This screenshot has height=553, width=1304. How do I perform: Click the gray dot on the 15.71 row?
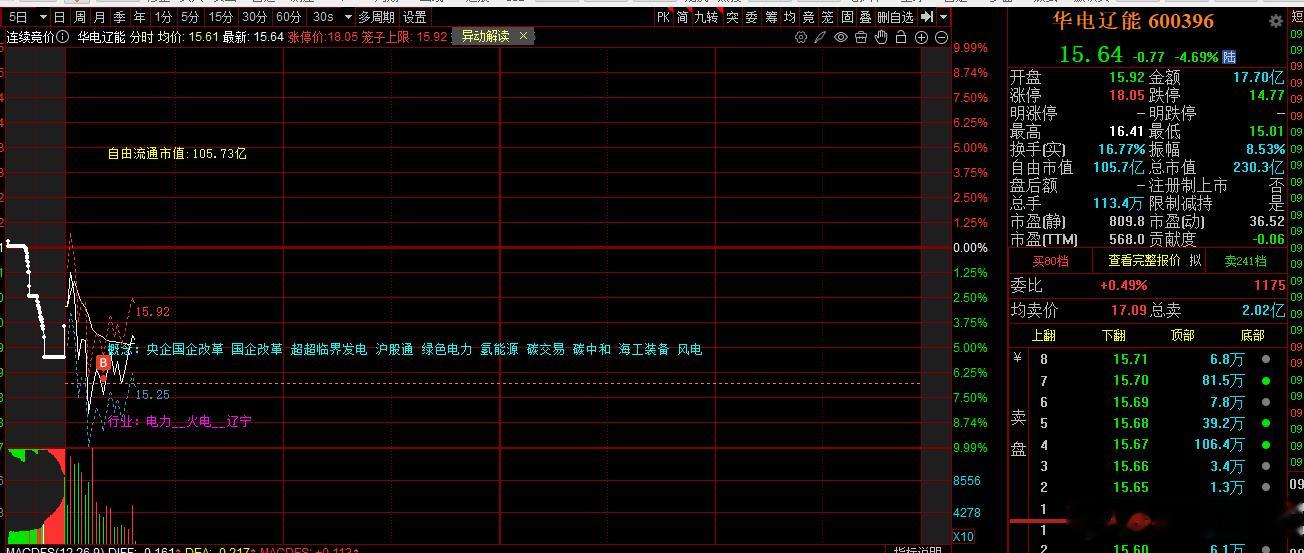point(1266,359)
